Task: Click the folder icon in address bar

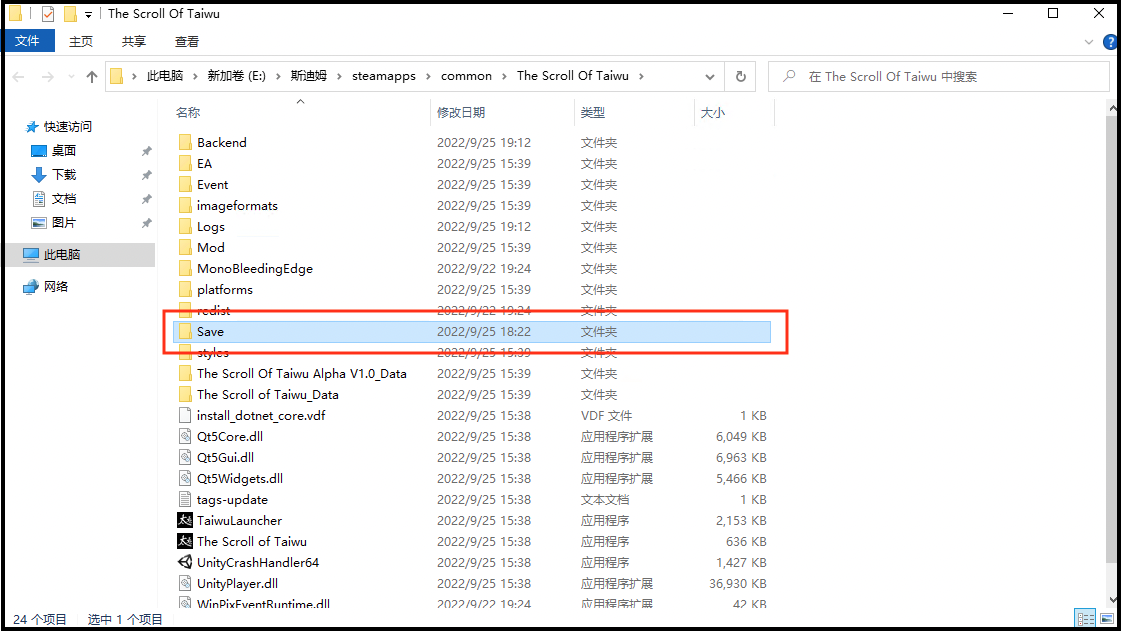Action: tap(117, 76)
